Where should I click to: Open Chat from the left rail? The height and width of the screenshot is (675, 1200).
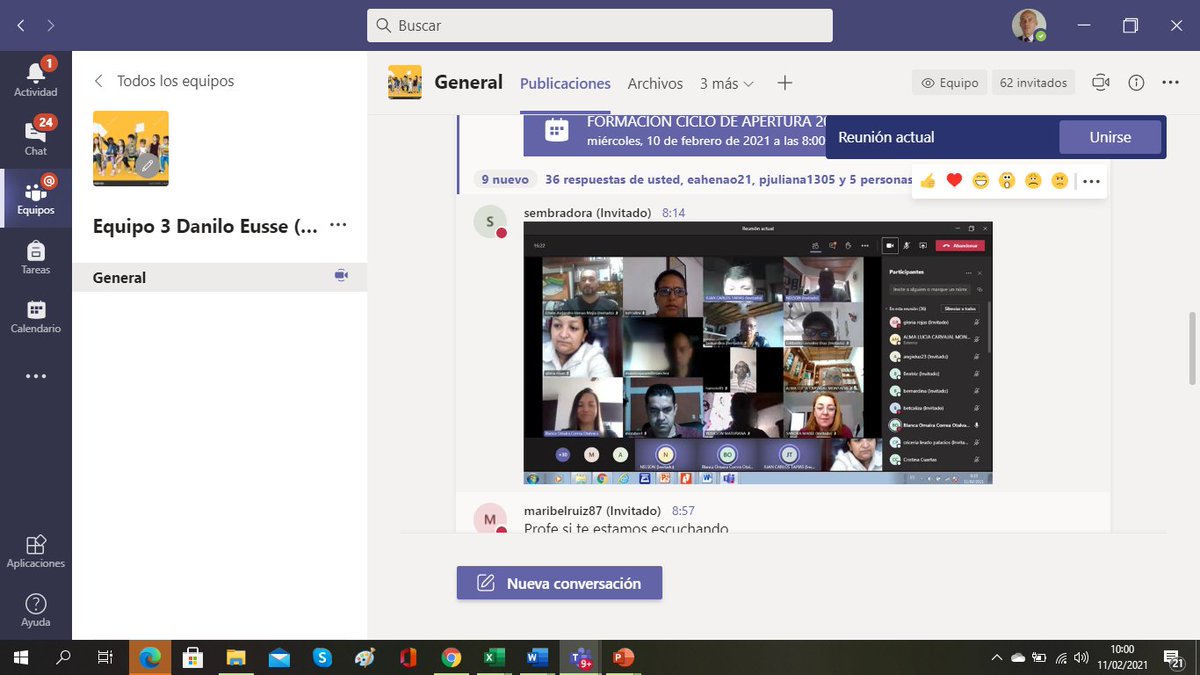[36, 136]
